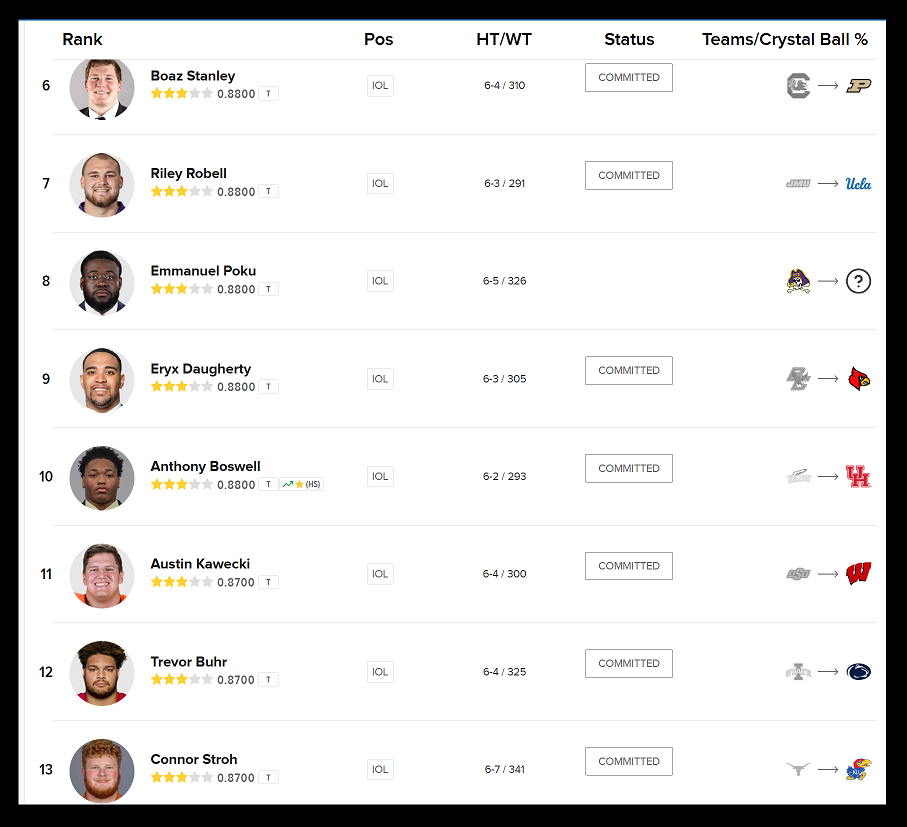Click the COMMITTED button for Riley Robell
This screenshot has height=827, width=907.
click(628, 175)
